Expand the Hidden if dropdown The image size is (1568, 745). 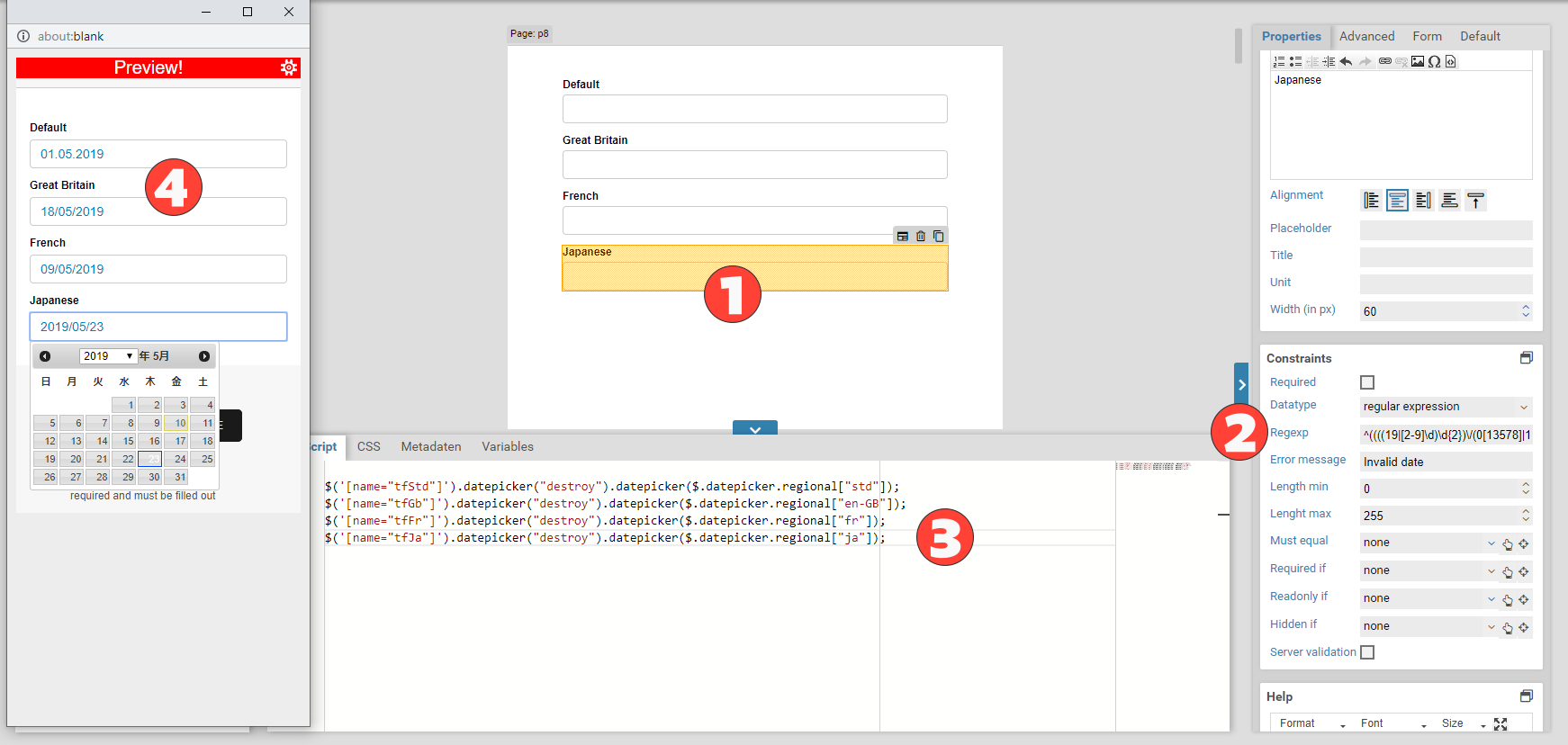[1428, 626]
